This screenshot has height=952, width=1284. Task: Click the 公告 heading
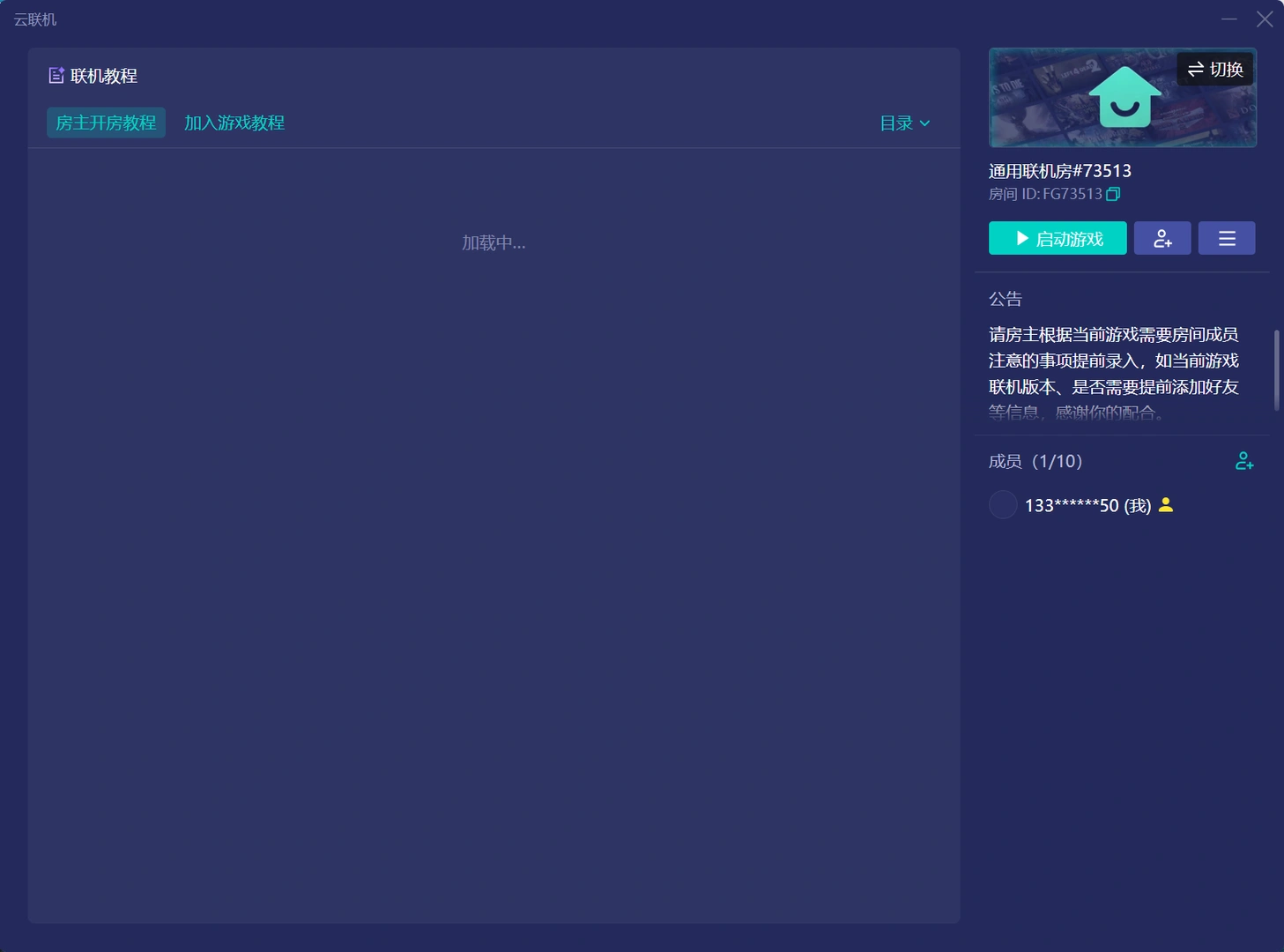coord(1006,299)
